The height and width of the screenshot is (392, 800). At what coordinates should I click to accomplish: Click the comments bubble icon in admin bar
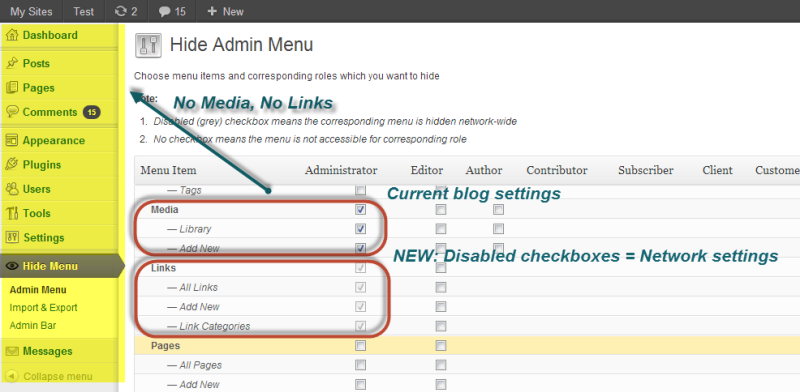(x=164, y=11)
